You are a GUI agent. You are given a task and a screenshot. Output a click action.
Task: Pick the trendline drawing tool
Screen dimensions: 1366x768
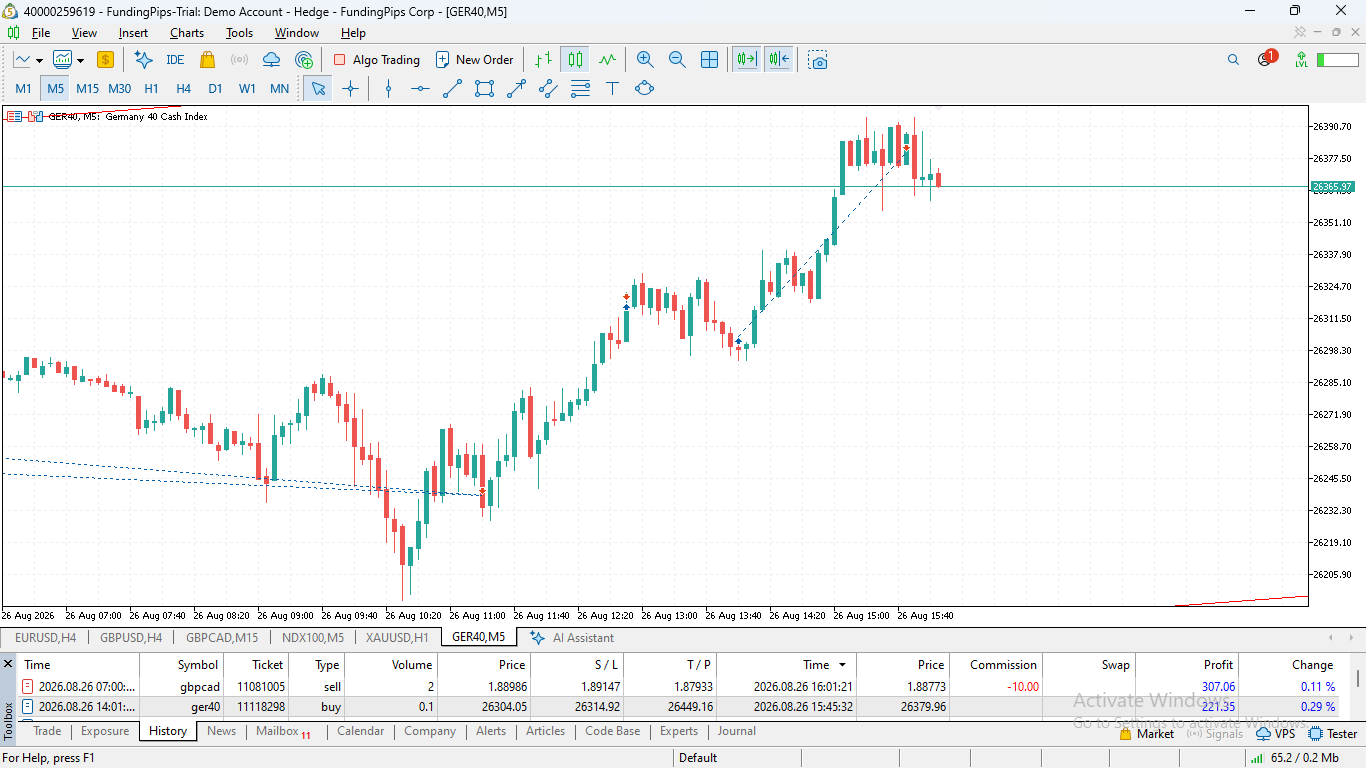click(x=452, y=89)
